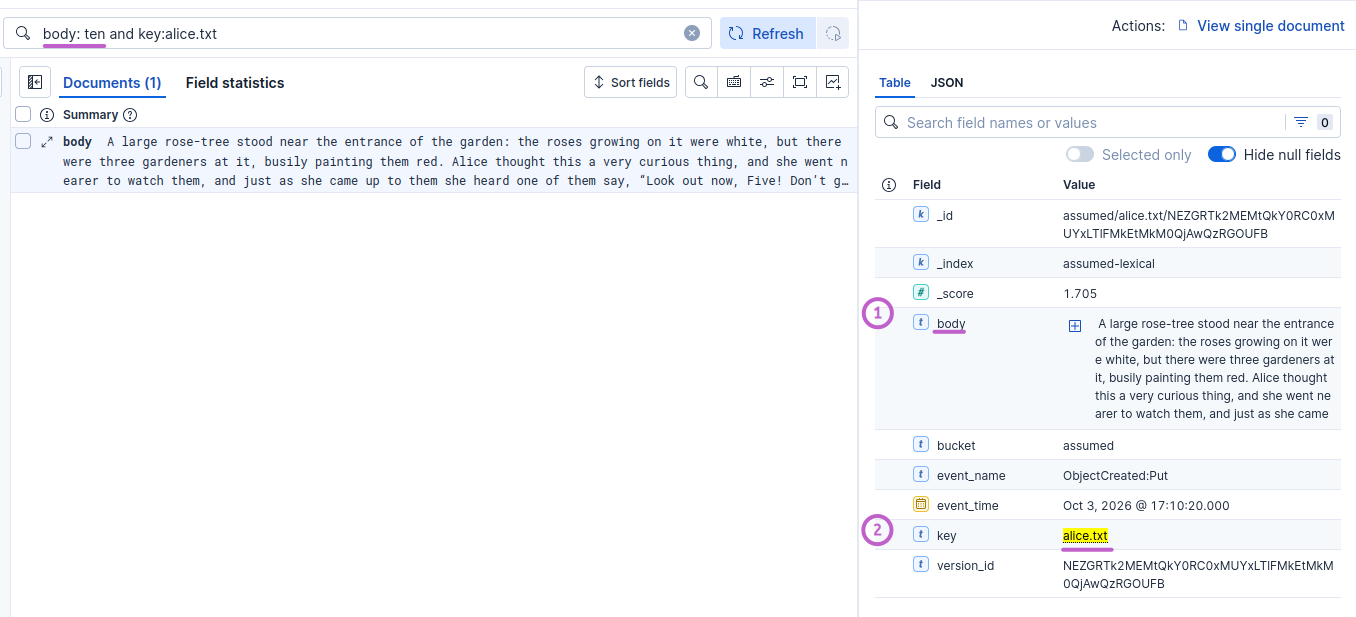The height and width of the screenshot is (617, 1356).
Task: Click the body text in document row
Action: pyautogui.click(x=455, y=161)
